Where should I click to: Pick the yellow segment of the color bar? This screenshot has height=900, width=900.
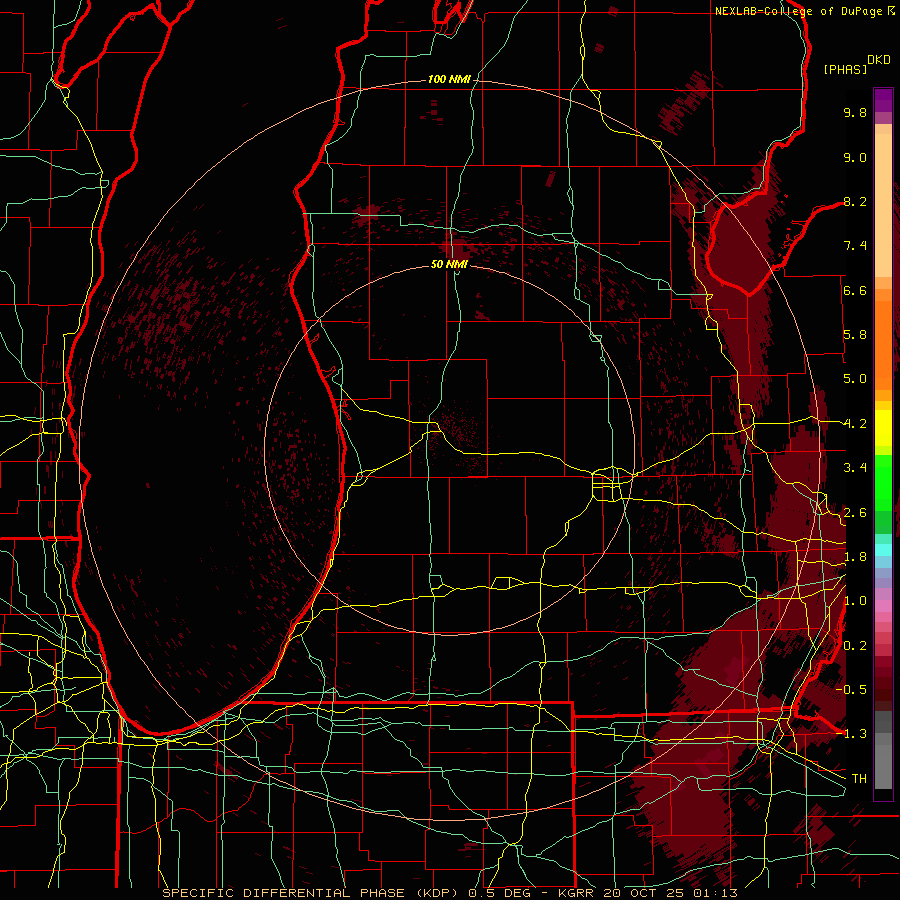(883, 428)
